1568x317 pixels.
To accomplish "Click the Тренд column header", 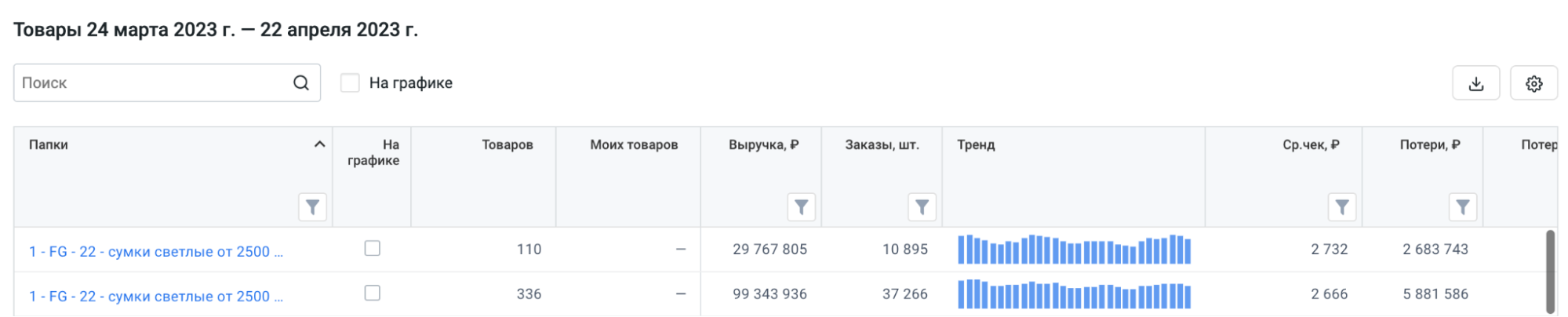I will [976, 145].
